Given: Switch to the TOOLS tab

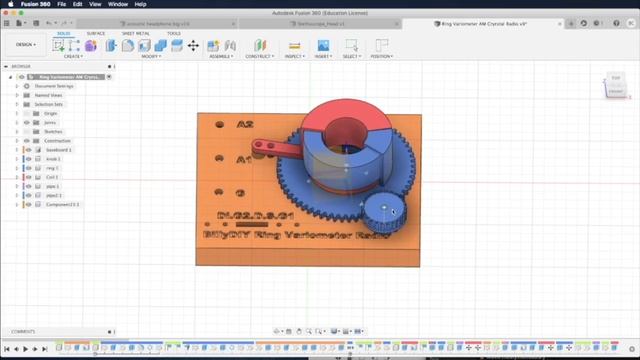Looking at the screenshot, I should pyautogui.click(x=173, y=33).
